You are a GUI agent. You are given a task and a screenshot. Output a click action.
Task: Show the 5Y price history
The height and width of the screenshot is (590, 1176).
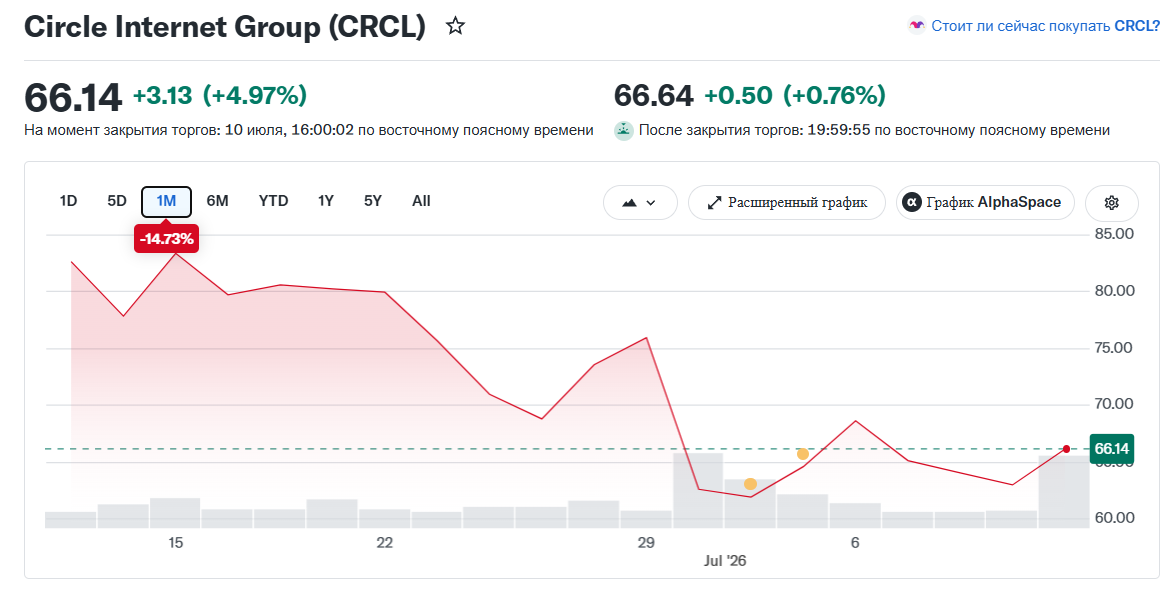(x=373, y=201)
